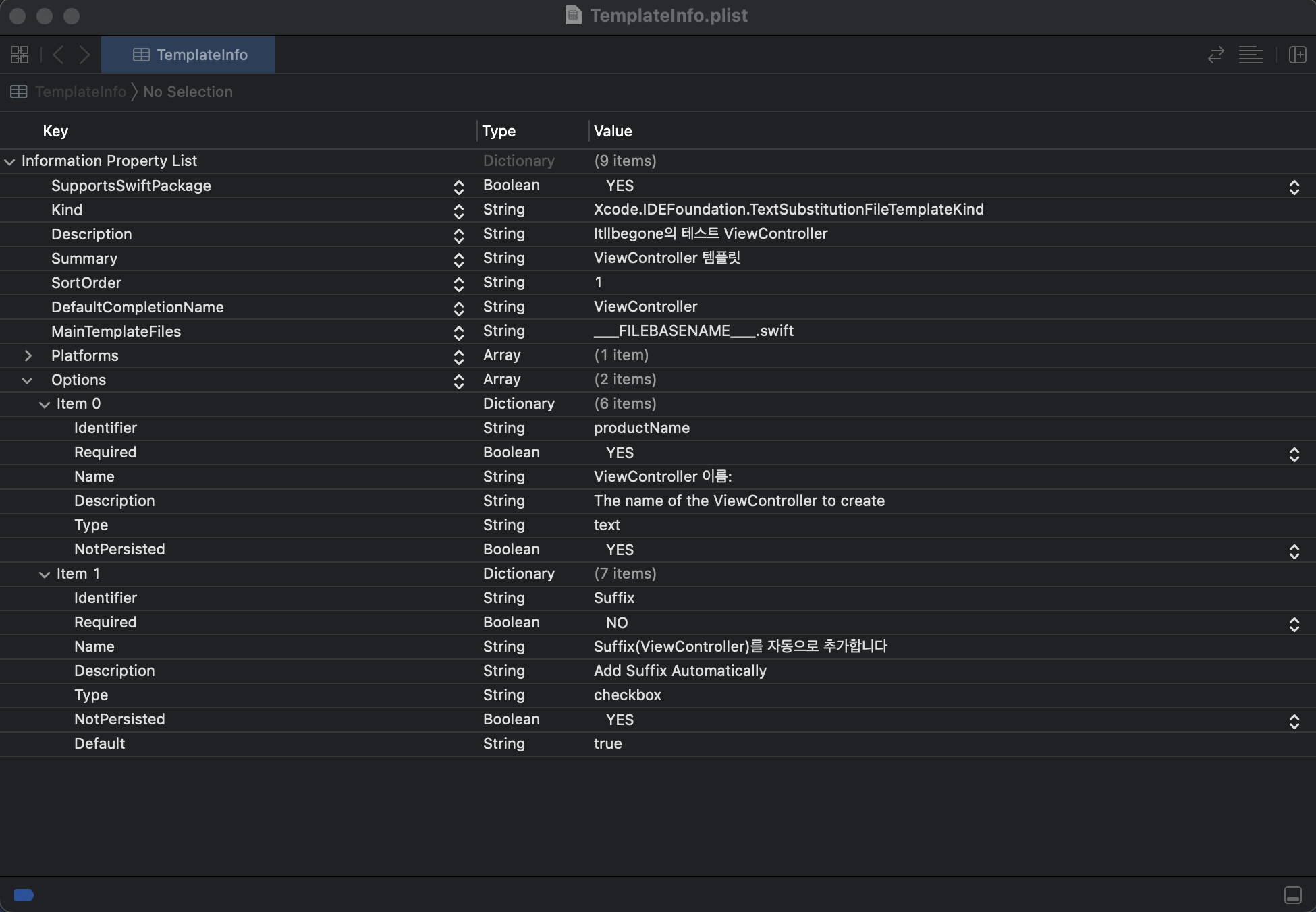Expand the Platforms array row

tap(28, 355)
